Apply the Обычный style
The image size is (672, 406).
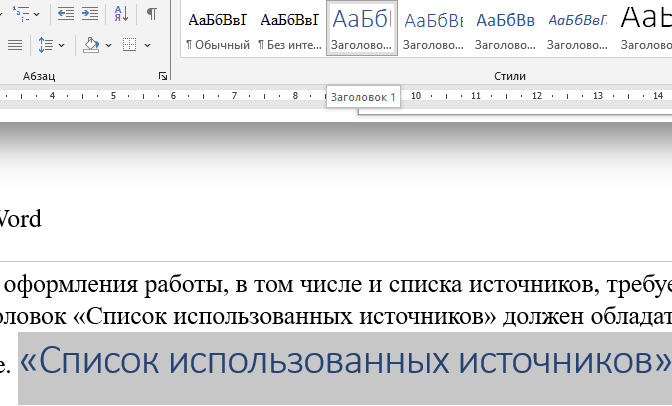click(217, 28)
